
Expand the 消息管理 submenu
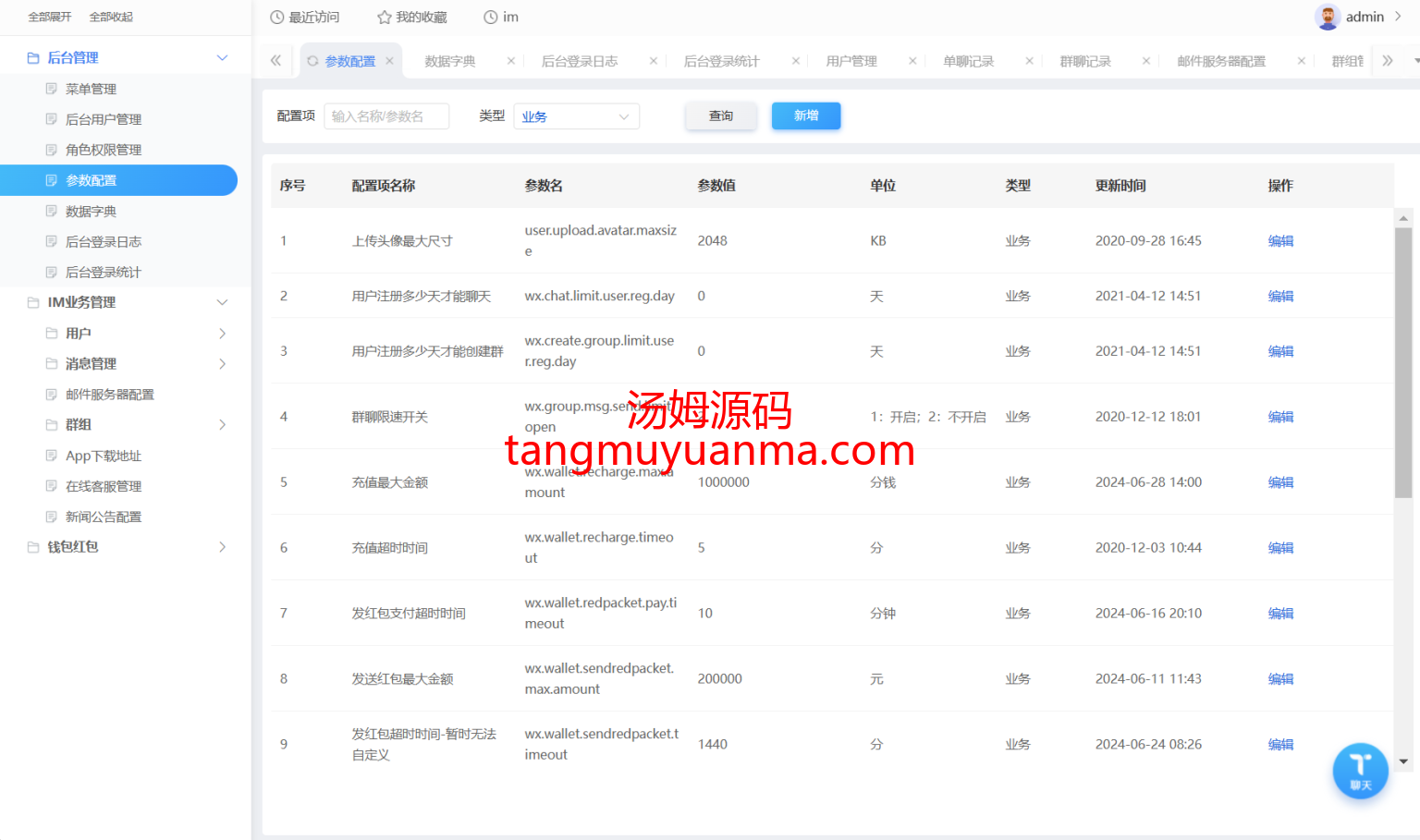222,364
